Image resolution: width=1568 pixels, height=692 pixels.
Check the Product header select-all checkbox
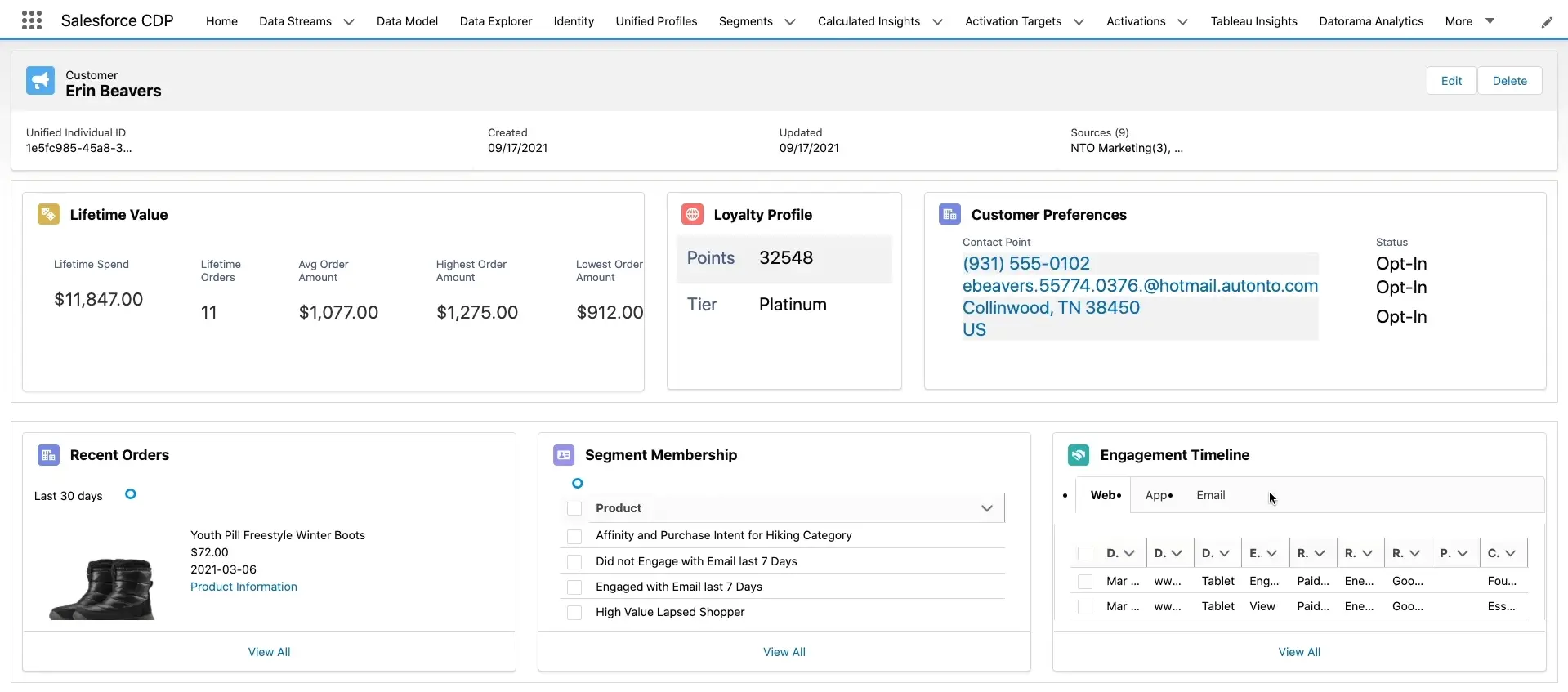click(574, 509)
